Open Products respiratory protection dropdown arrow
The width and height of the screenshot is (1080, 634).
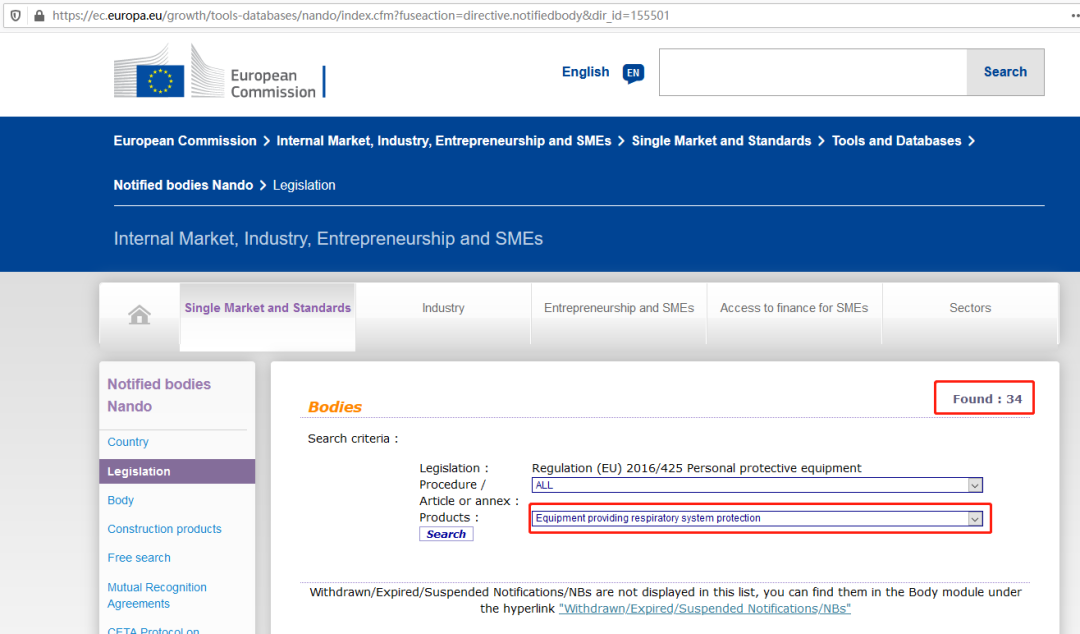pos(975,518)
